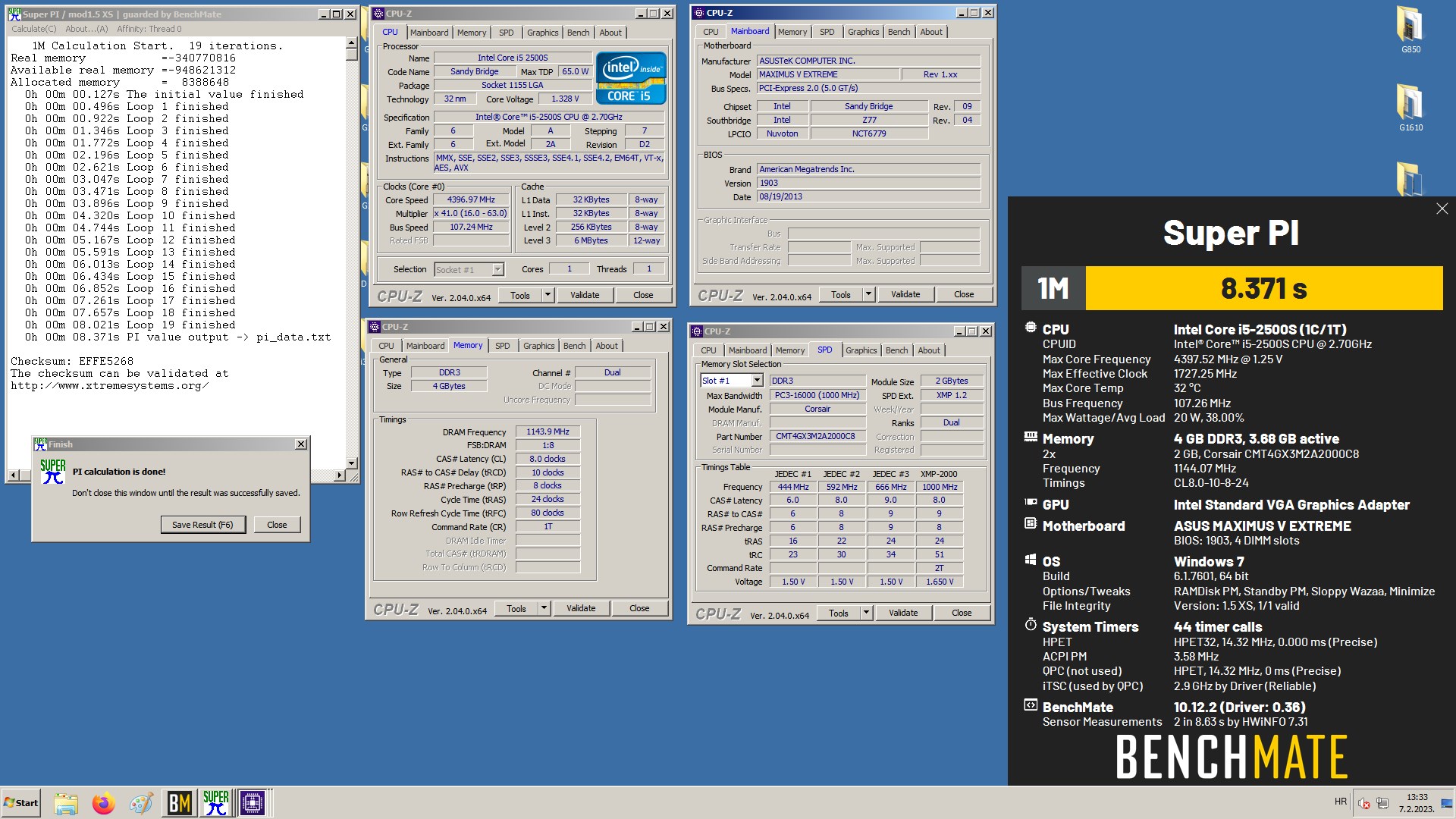Switch to About tab in SPD window

(x=928, y=350)
